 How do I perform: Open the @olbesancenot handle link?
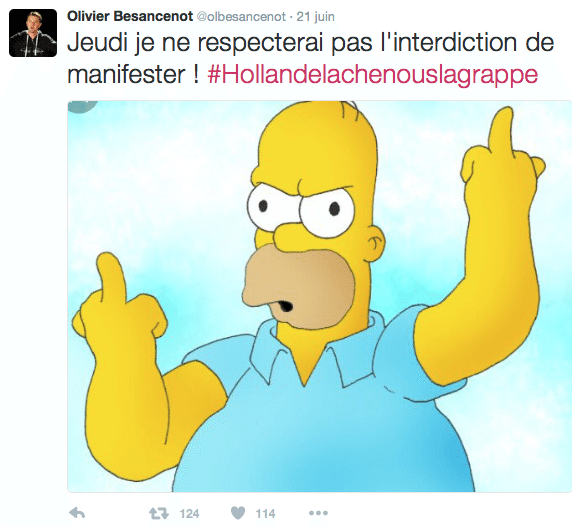click(241, 17)
